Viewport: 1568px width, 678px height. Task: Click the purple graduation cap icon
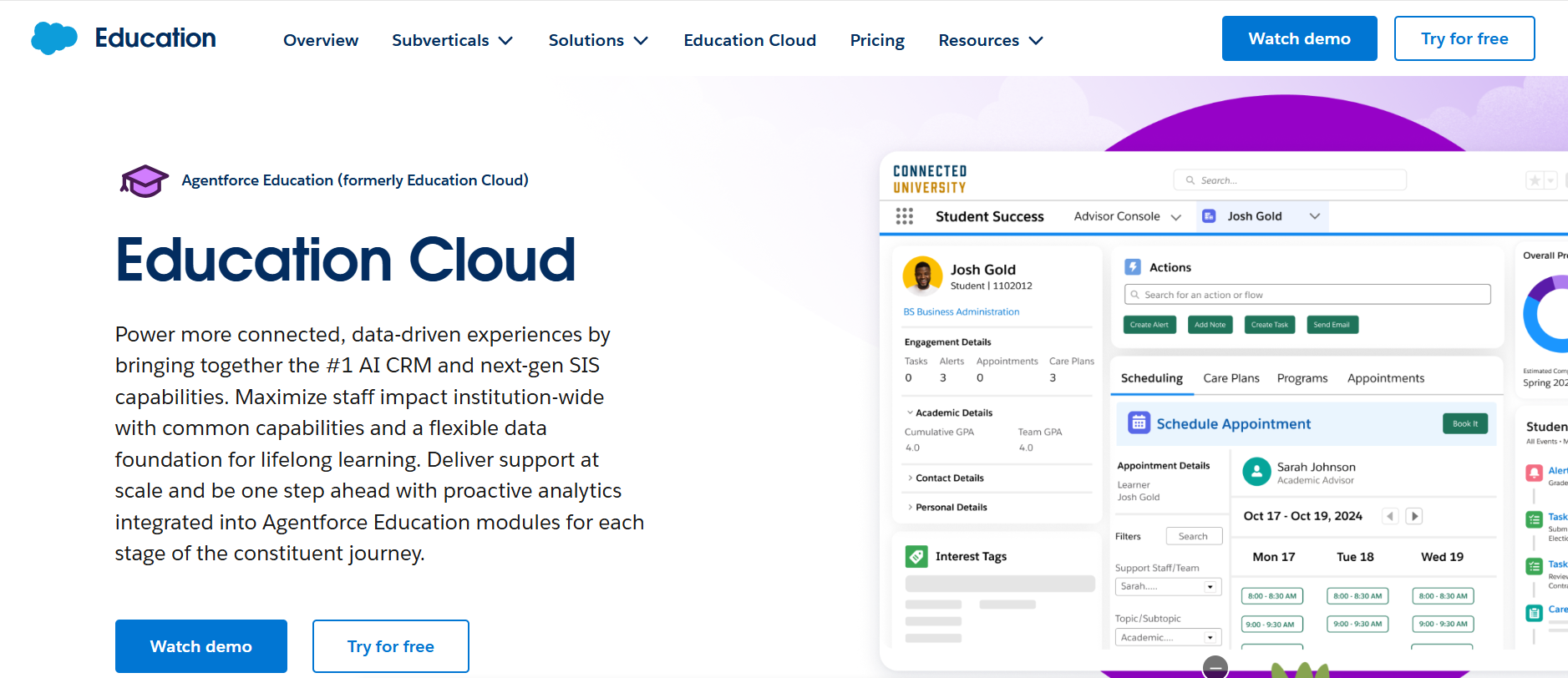pos(145,180)
